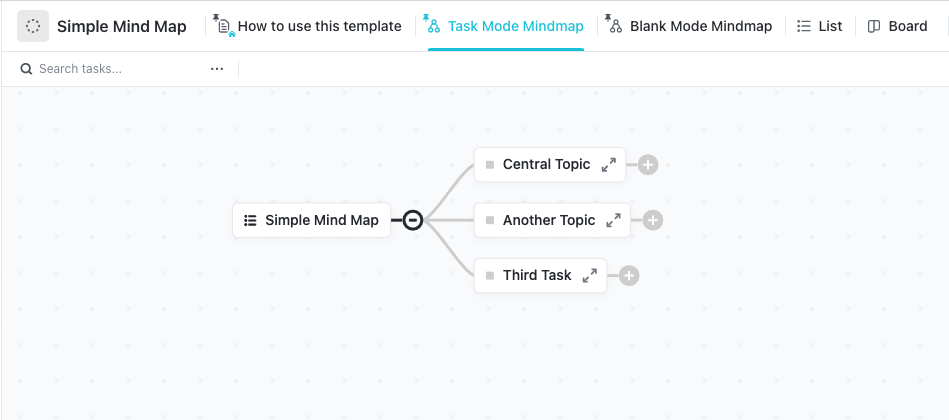Add a child node to Another Topic
The image size is (949, 420).
tap(653, 221)
